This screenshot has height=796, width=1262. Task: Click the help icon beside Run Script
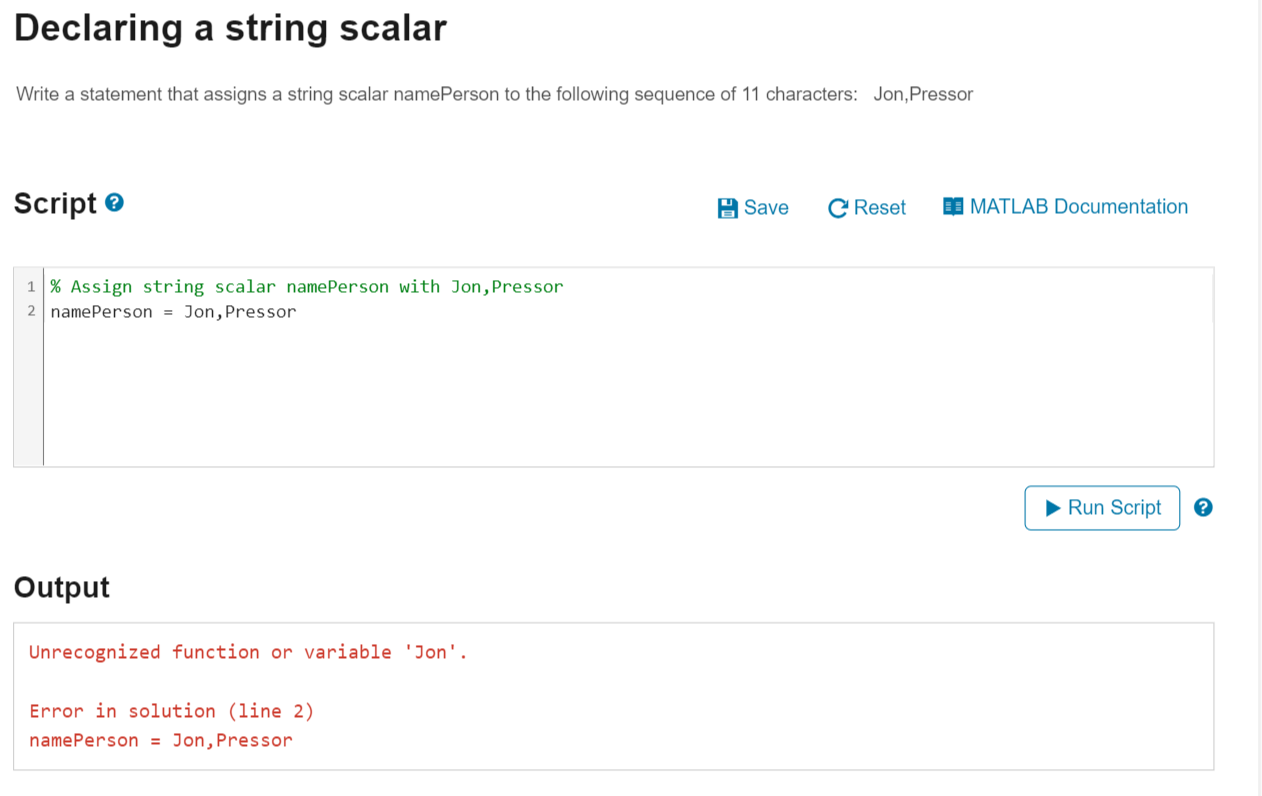pos(1204,507)
